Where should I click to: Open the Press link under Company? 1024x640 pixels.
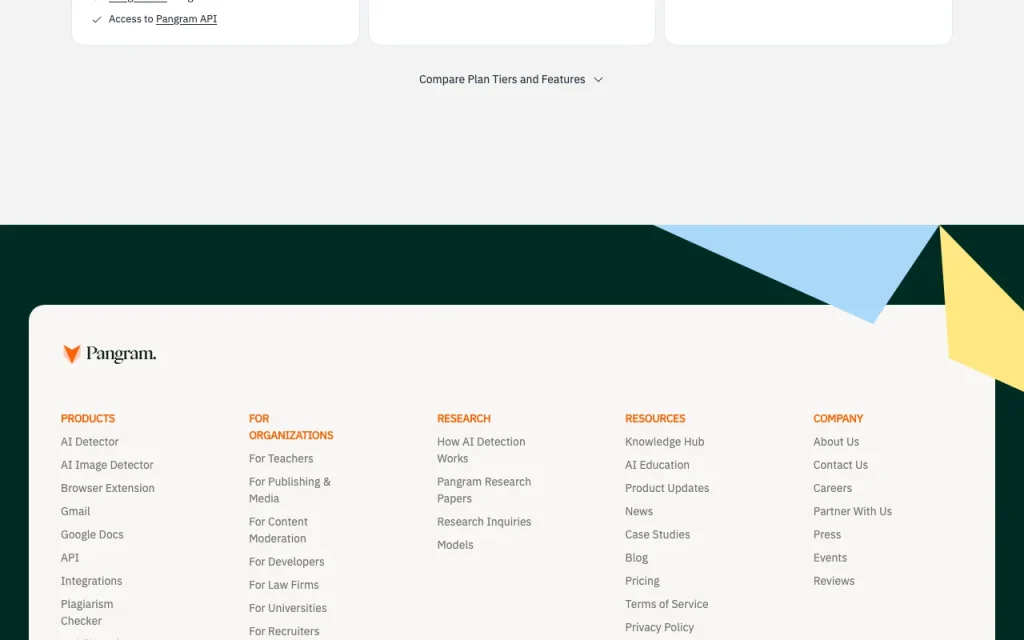click(x=827, y=534)
